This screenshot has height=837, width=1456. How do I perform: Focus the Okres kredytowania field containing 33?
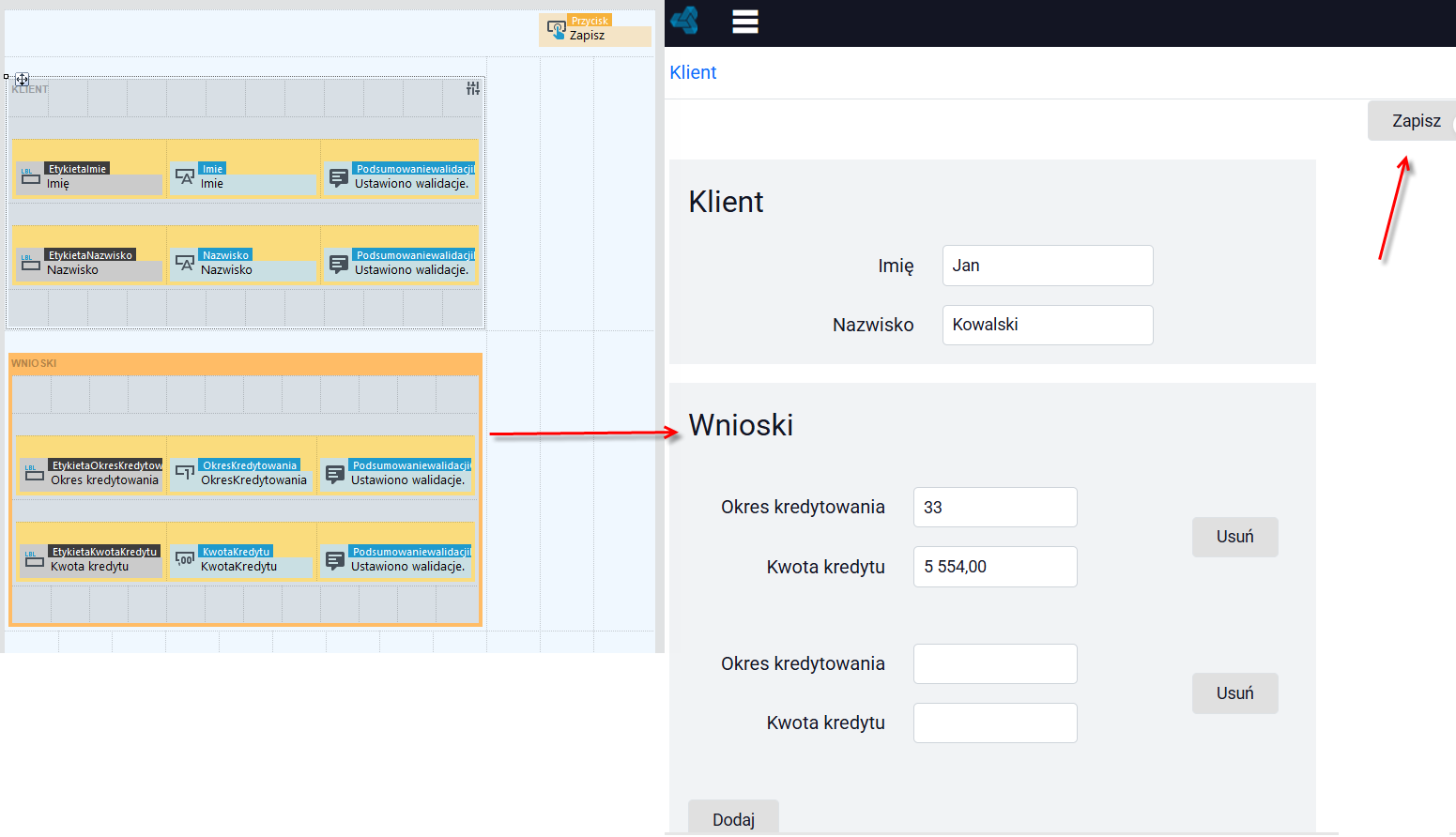[995, 507]
